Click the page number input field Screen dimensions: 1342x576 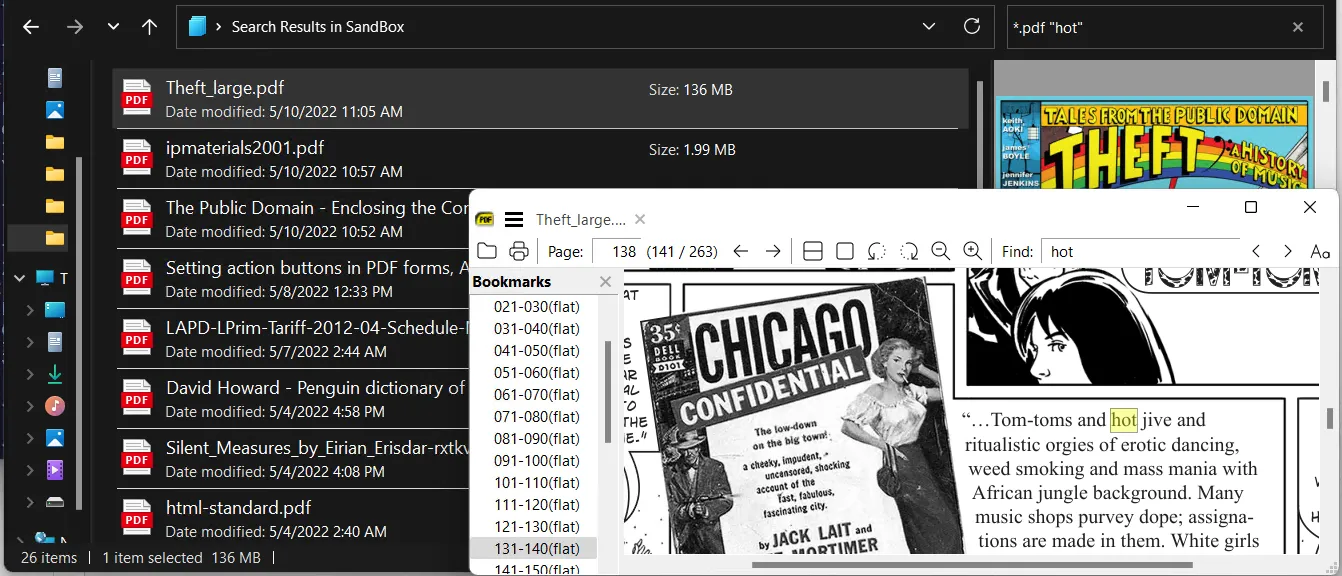click(x=616, y=251)
